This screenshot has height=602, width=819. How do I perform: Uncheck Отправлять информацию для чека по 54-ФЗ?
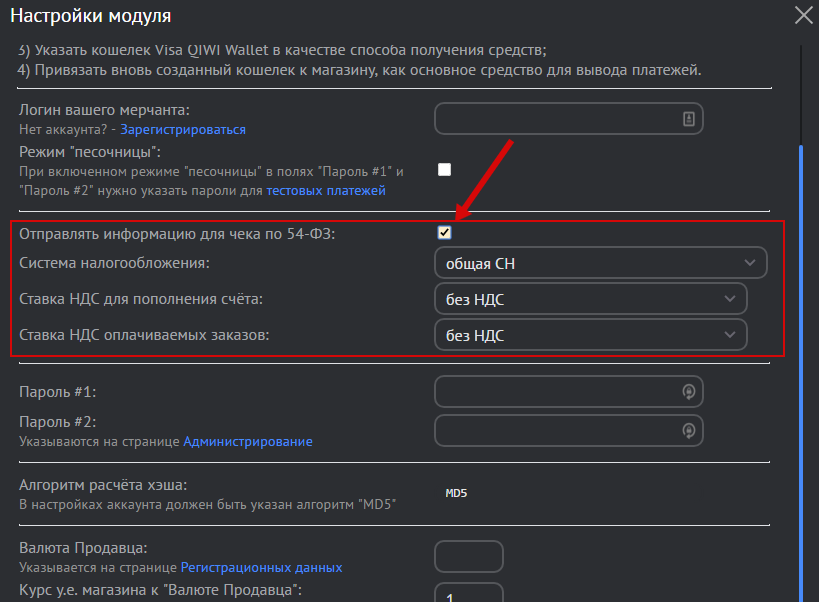445,233
